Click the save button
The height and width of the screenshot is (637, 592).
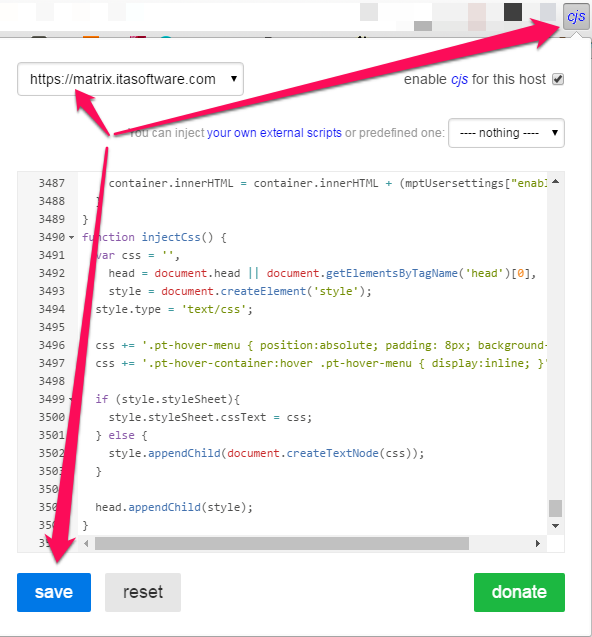click(x=54, y=592)
